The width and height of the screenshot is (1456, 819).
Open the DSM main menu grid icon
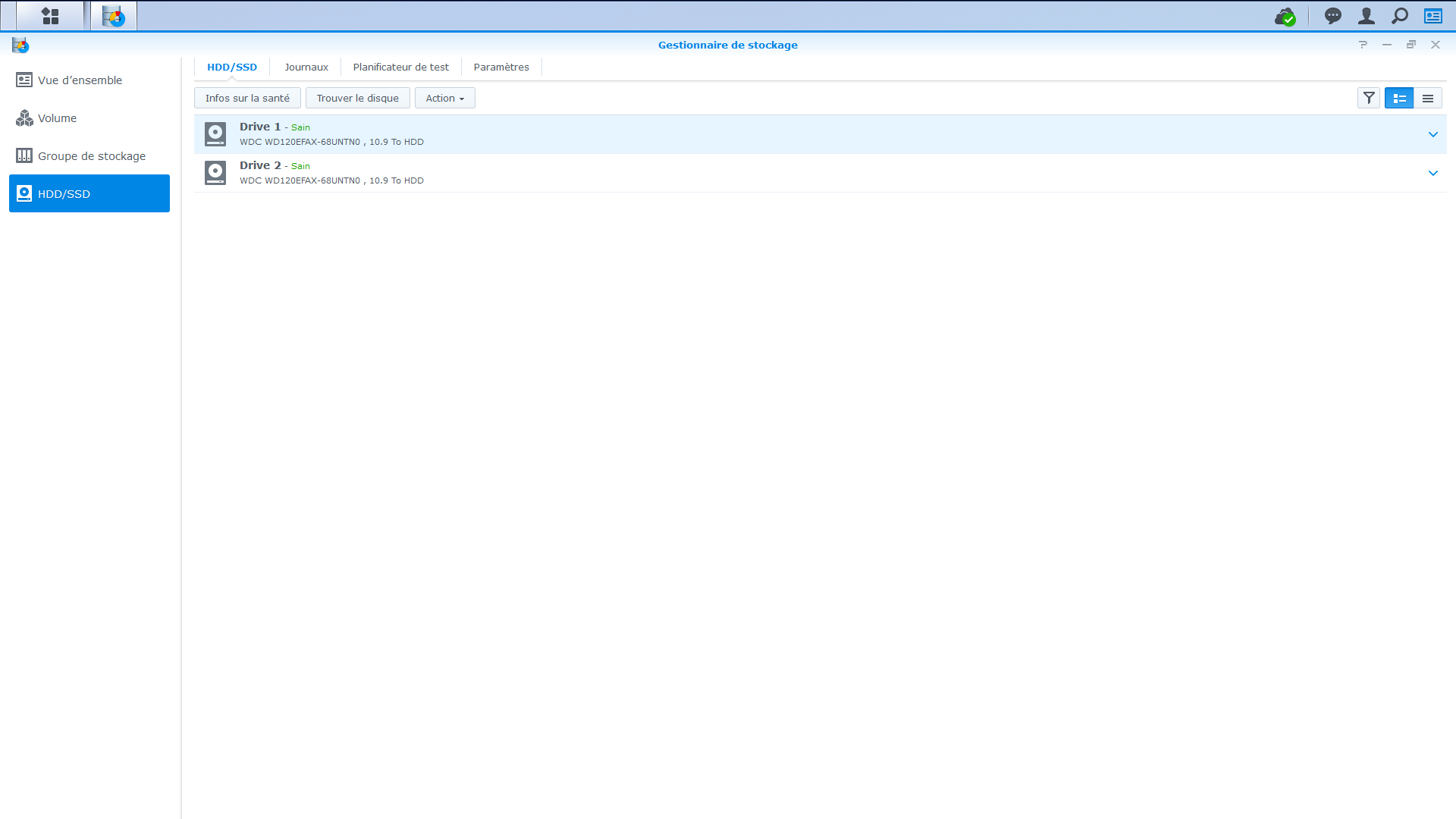[x=50, y=16]
